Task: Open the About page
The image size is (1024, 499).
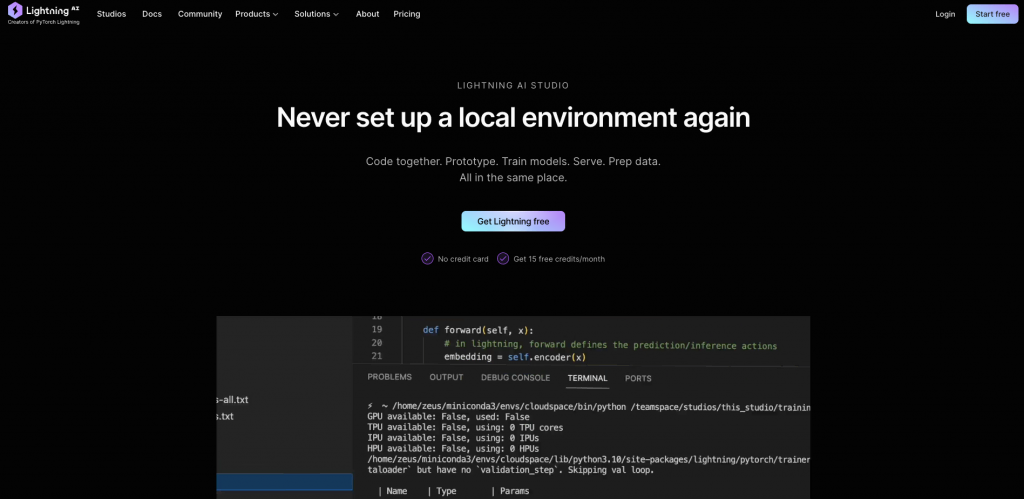Action: pyautogui.click(x=367, y=14)
